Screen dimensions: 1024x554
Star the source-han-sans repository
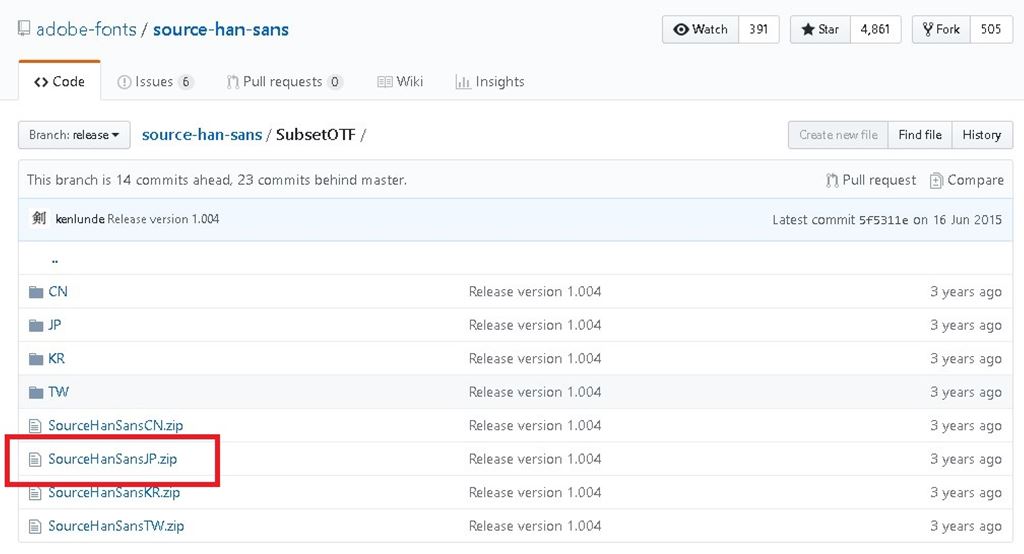click(x=819, y=29)
